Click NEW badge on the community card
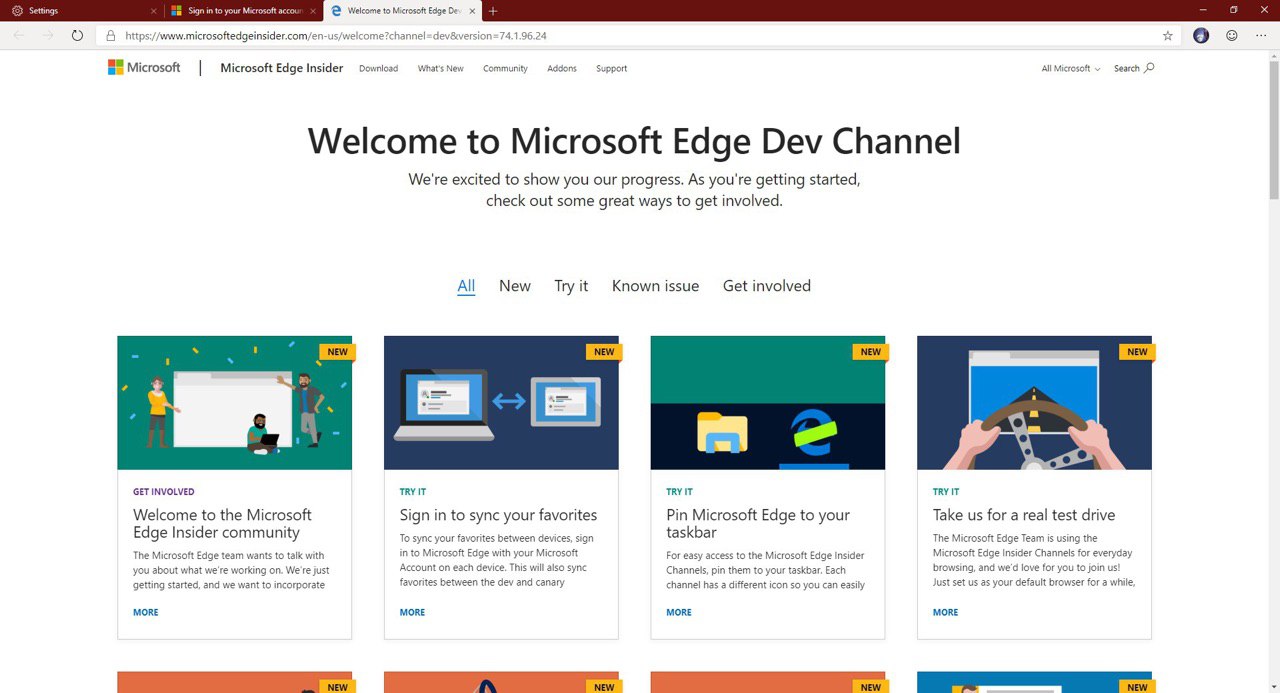This screenshot has height=693, width=1280. coord(338,352)
